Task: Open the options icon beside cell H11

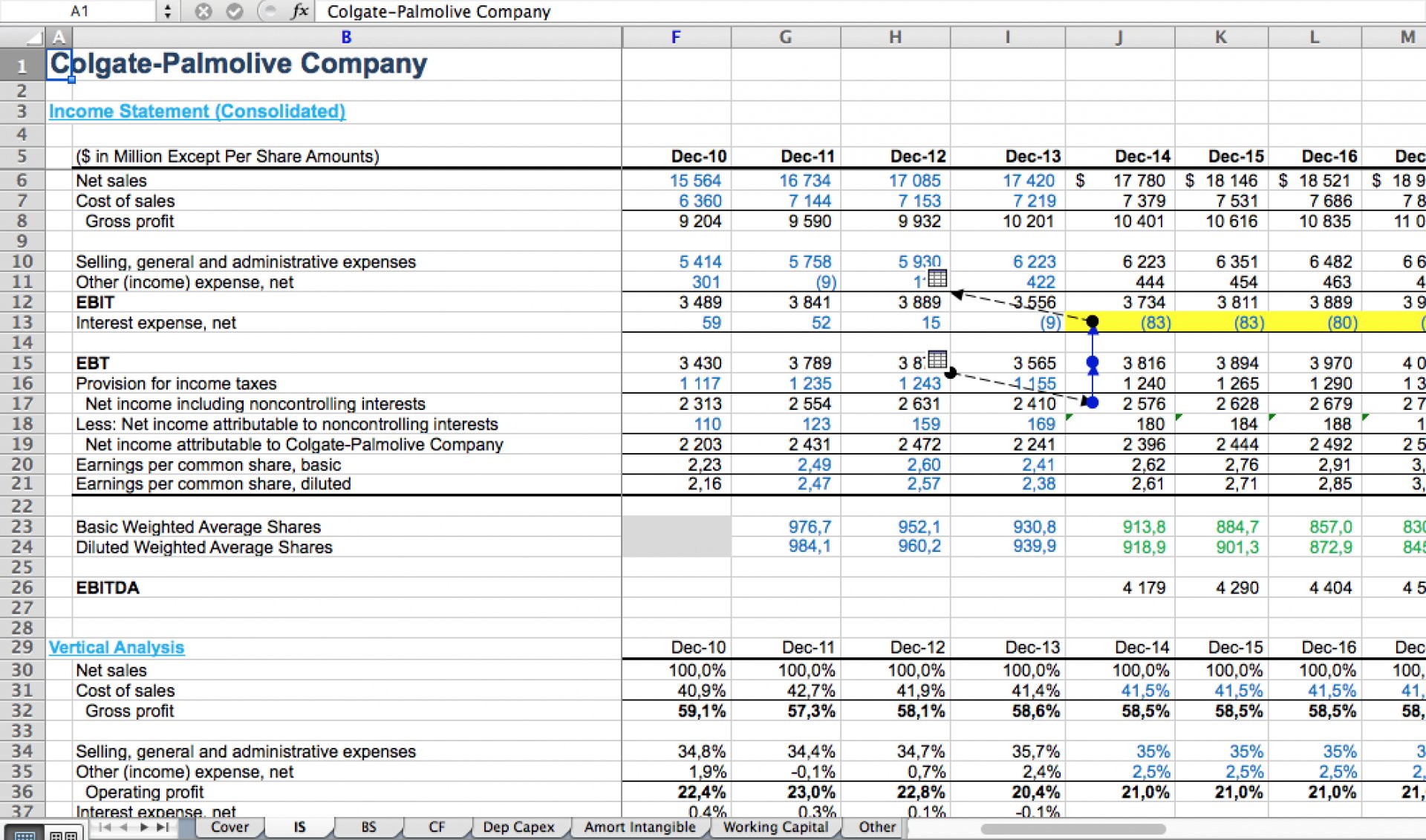Action: tap(938, 279)
